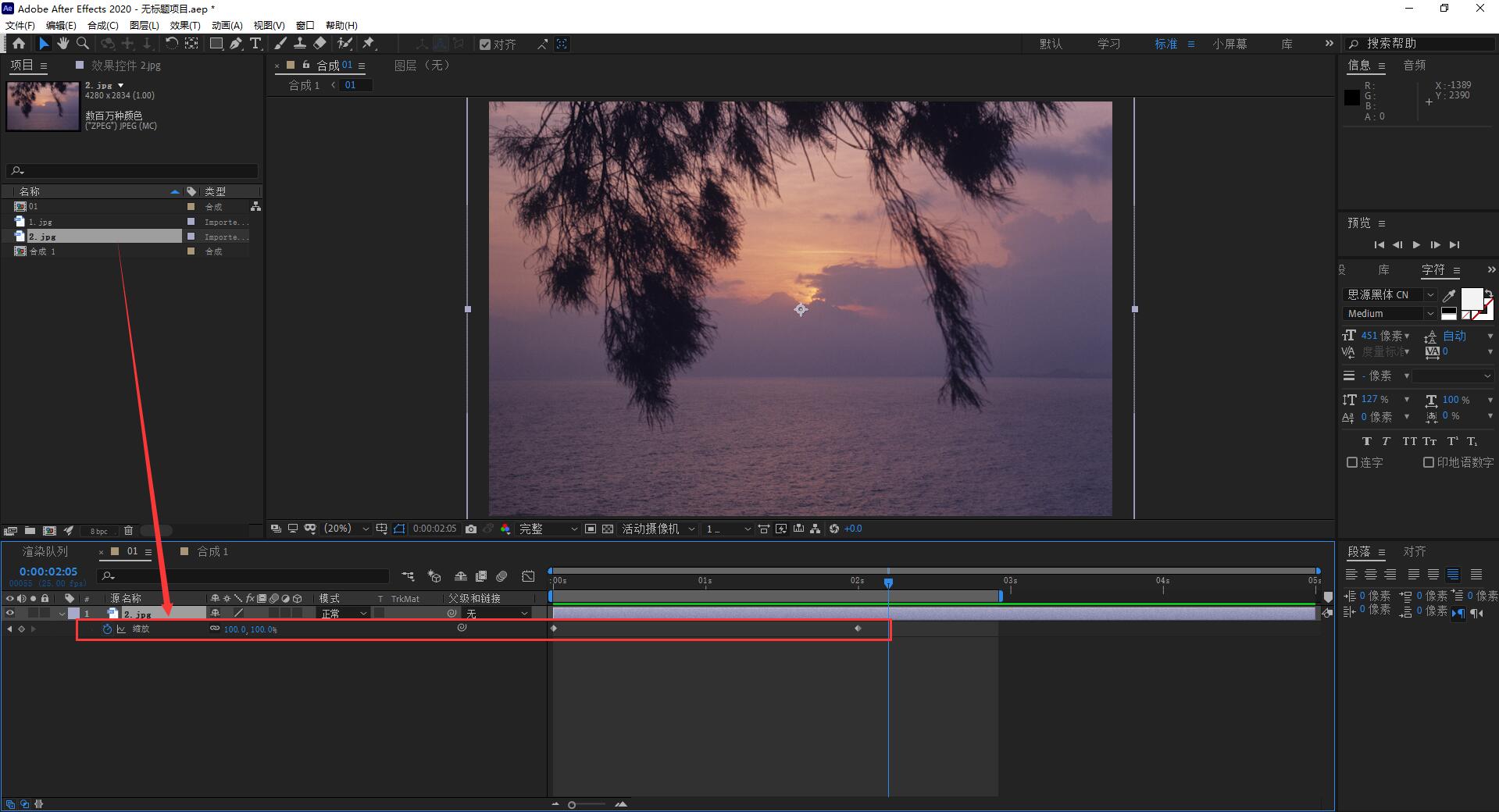Select the Rotation tool
Image resolution: width=1499 pixels, height=812 pixels.
[x=171, y=44]
